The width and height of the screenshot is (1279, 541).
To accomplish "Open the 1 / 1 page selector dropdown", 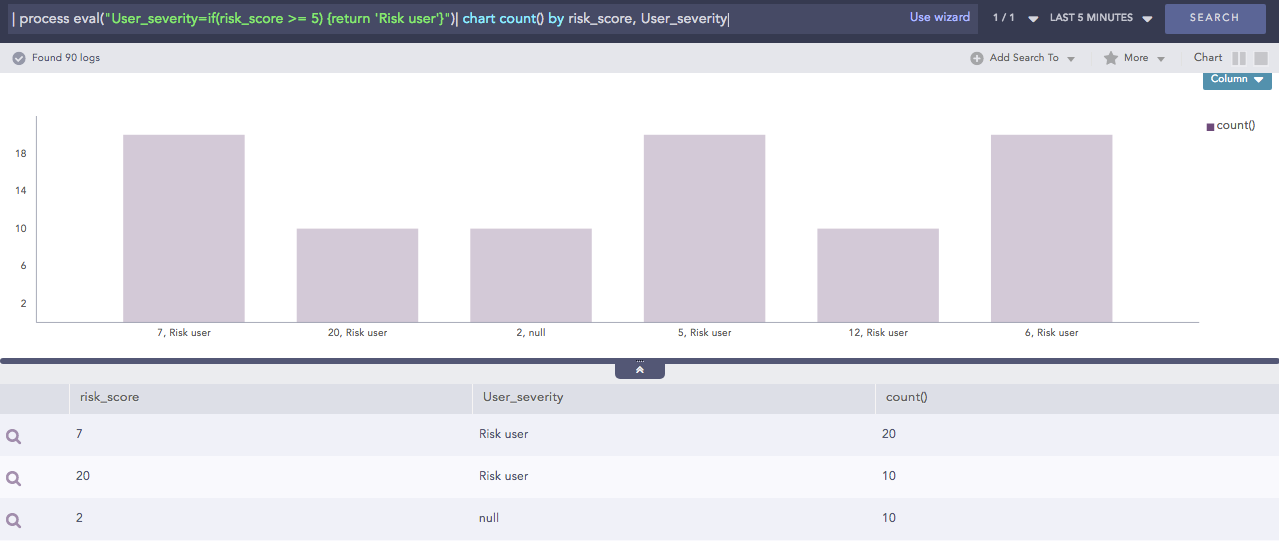I will pyautogui.click(x=1032, y=18).
